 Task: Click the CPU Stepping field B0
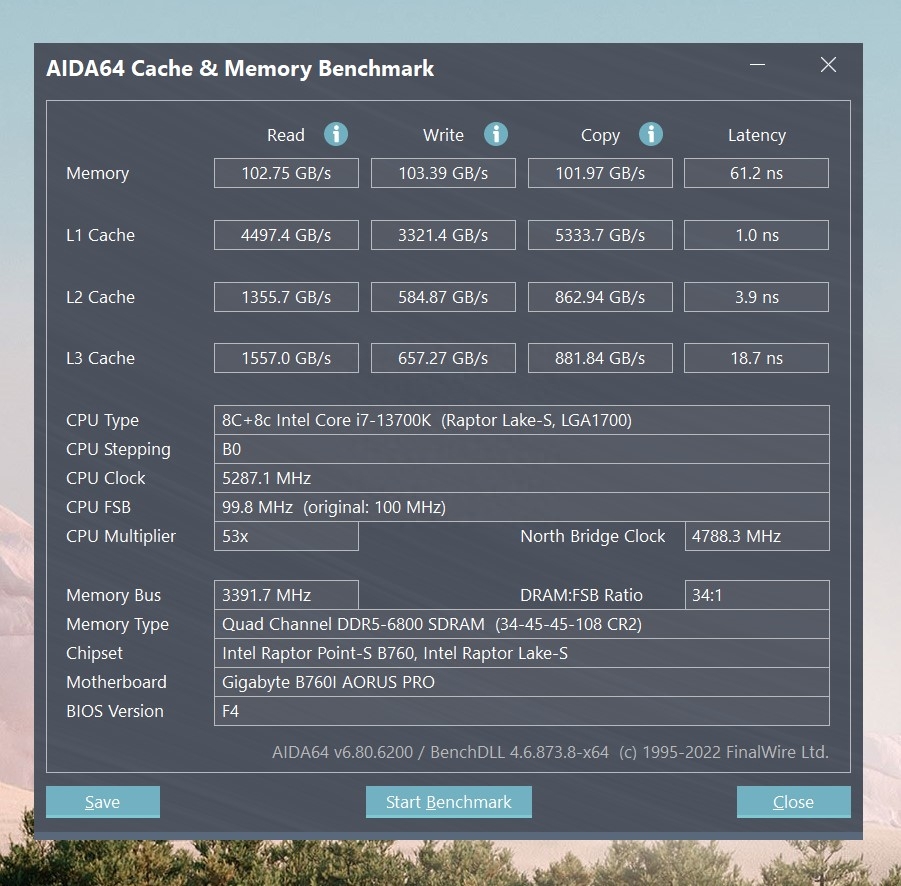click(522, 449)
